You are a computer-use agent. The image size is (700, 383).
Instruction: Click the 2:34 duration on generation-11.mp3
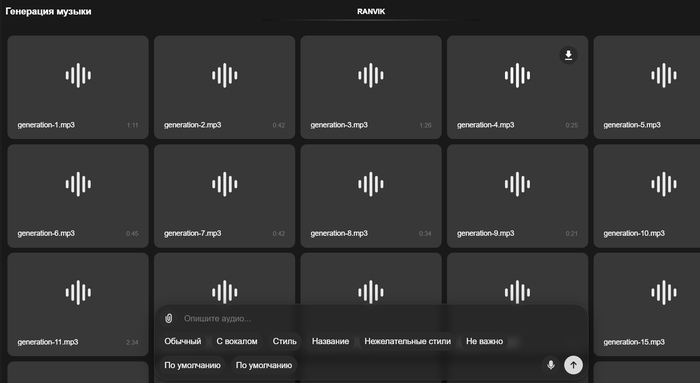coord(132,343)
